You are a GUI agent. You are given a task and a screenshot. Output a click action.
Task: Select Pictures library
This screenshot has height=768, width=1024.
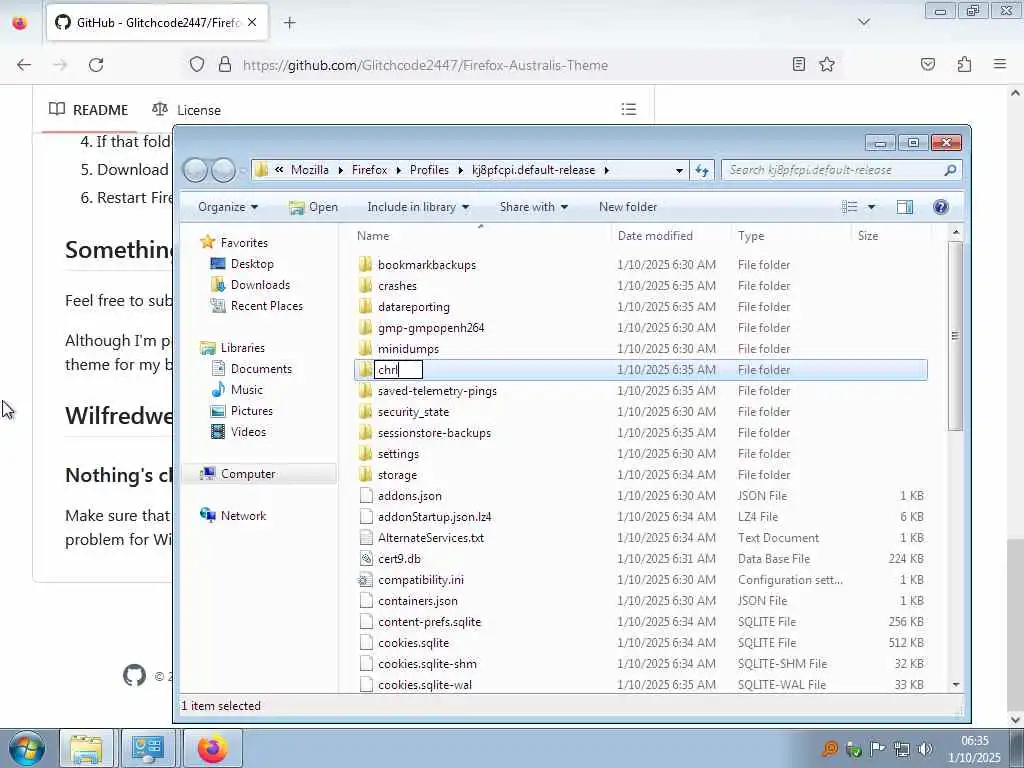tap(242, 411)
